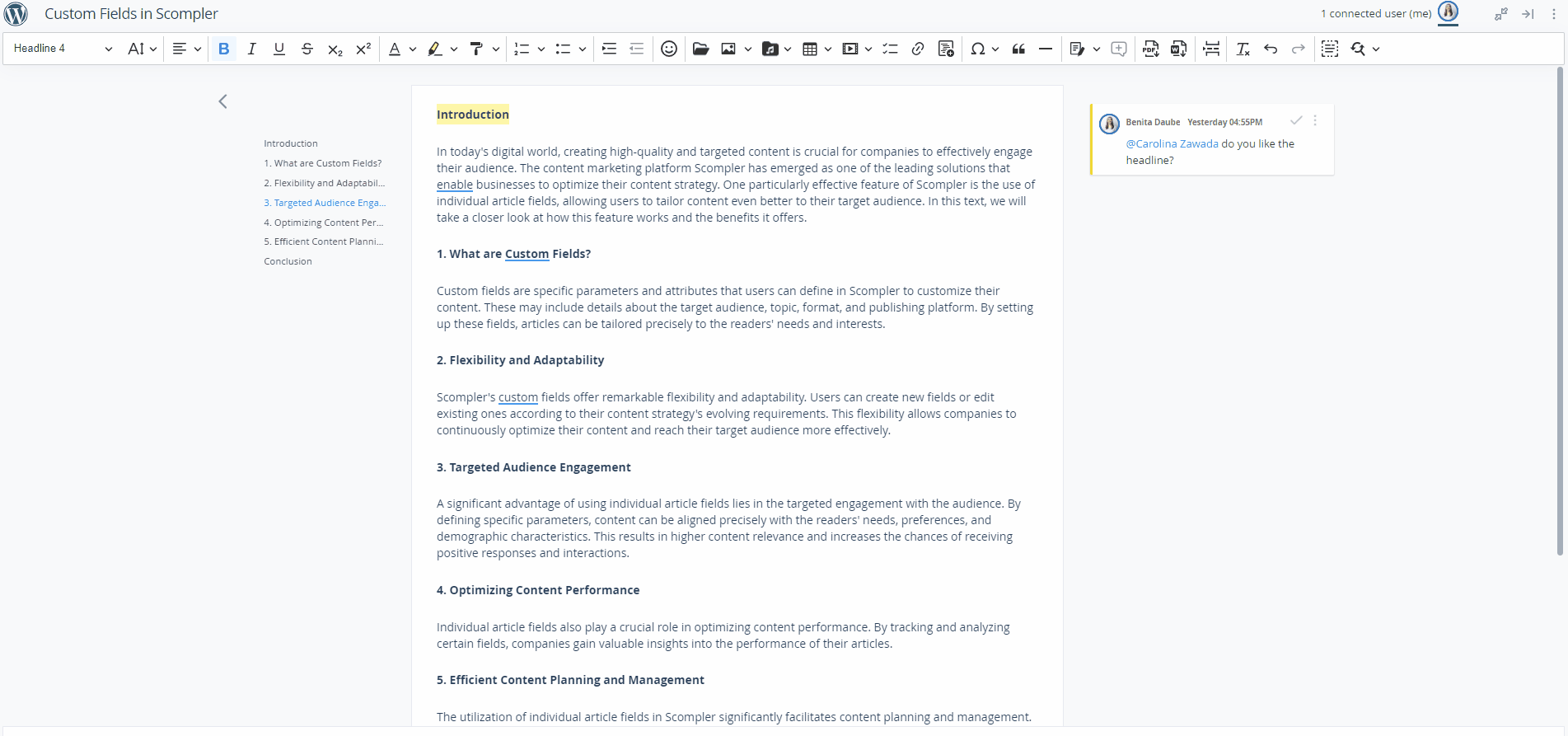
Task: Toggle italic formatting
Action: coord(251,49)
